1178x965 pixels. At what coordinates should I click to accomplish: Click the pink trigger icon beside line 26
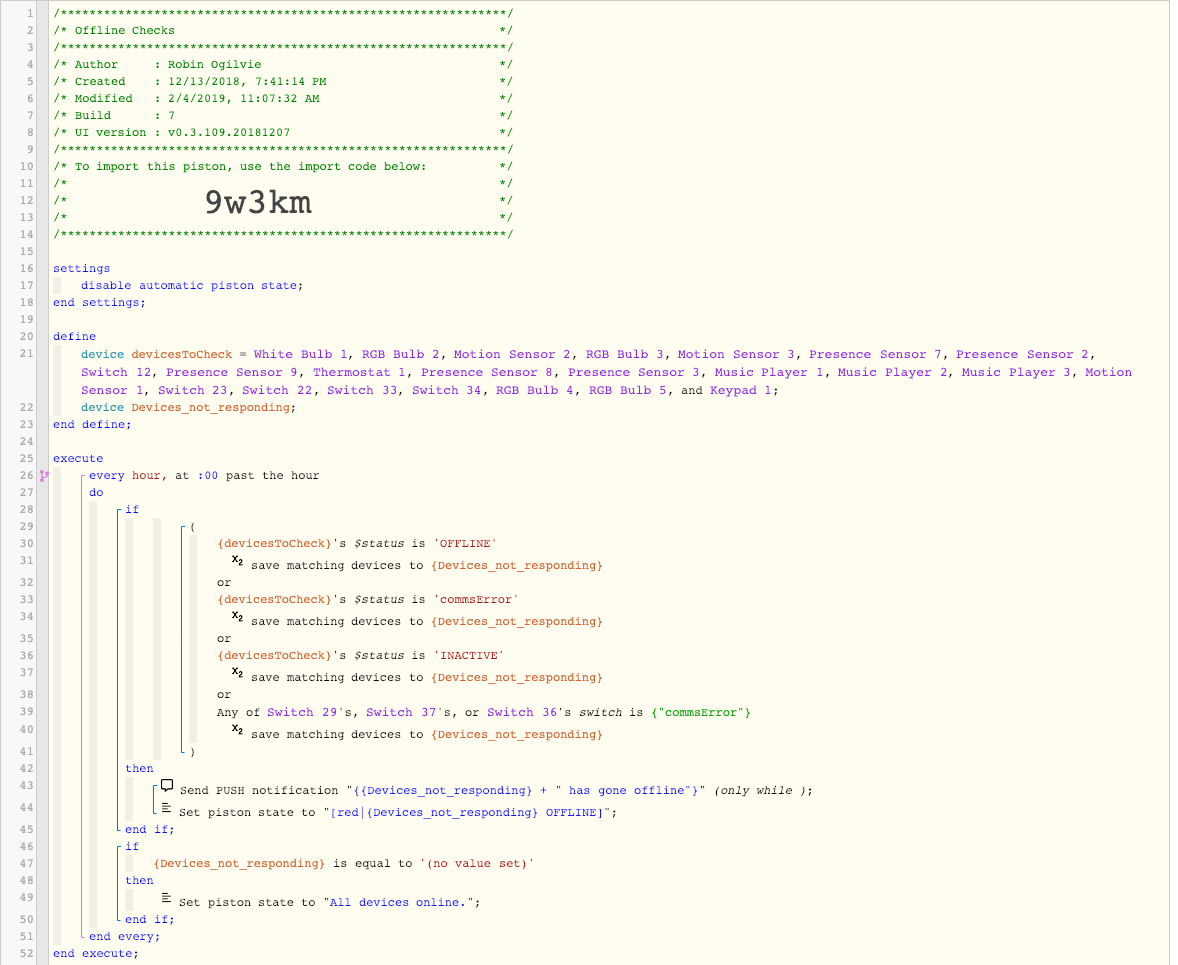(x=44, y=476)
